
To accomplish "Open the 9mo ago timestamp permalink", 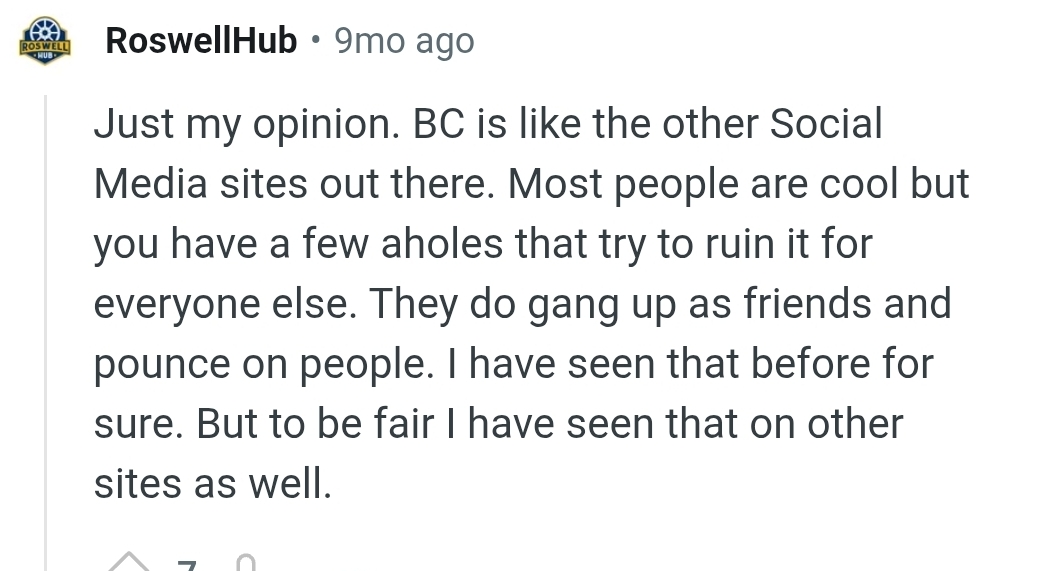I will [x=404, y=41].
